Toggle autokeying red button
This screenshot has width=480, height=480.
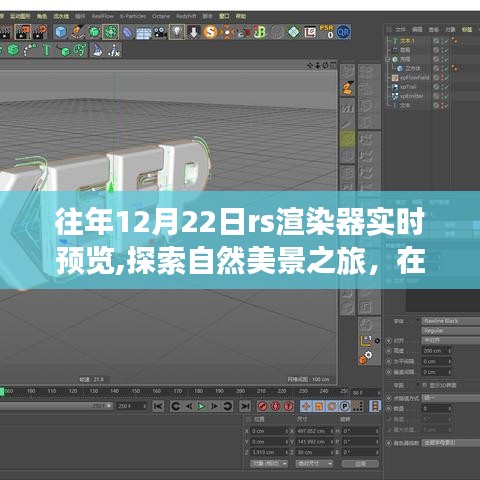(276, 406)
